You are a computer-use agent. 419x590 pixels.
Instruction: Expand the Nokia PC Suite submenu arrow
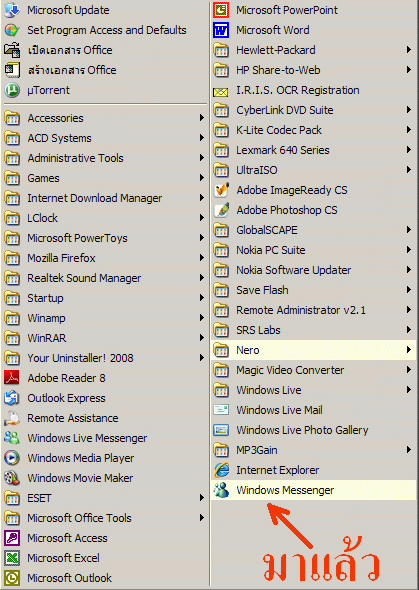[409, 250]
